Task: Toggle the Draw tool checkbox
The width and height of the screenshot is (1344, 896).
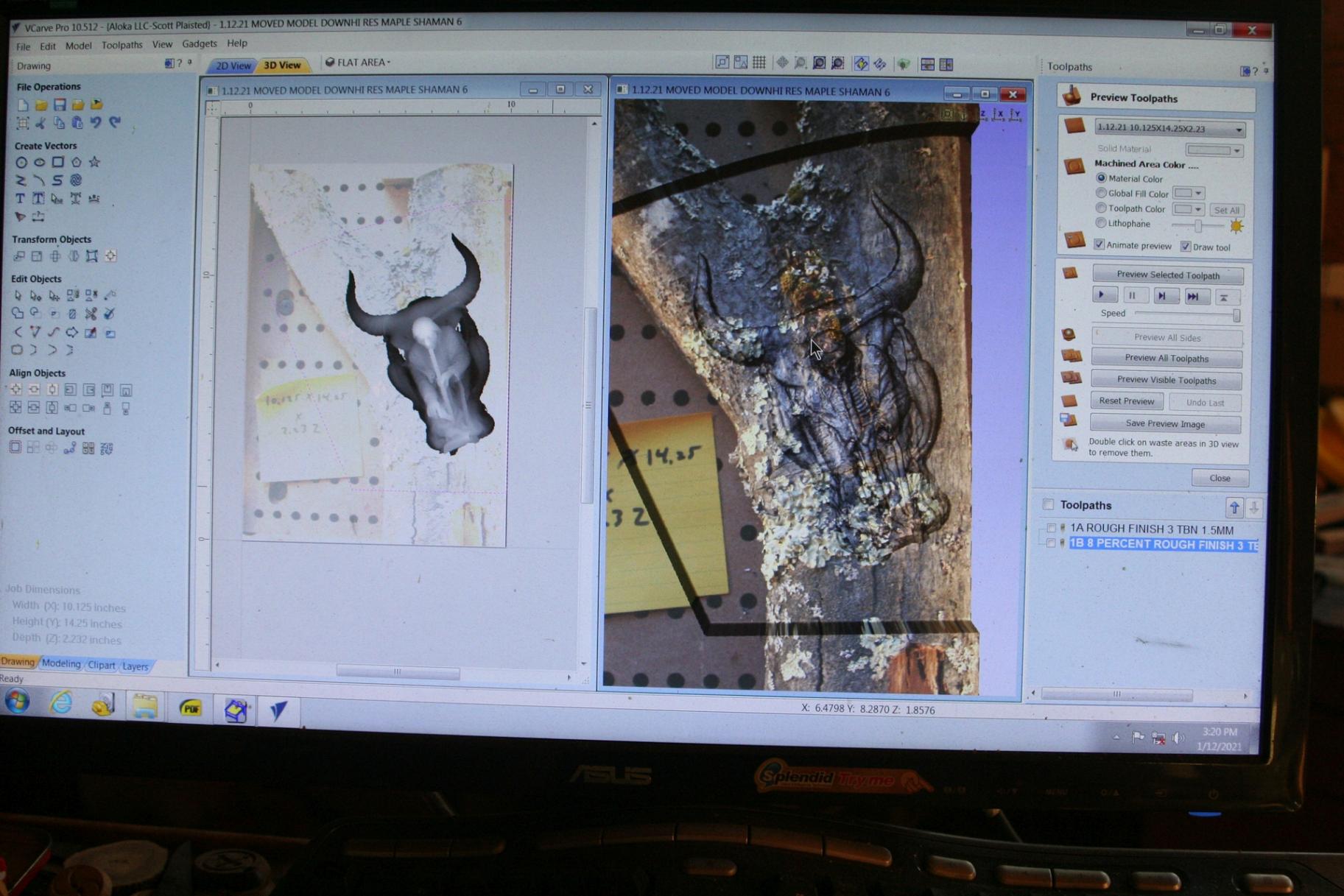Action: coord(1186,247)
